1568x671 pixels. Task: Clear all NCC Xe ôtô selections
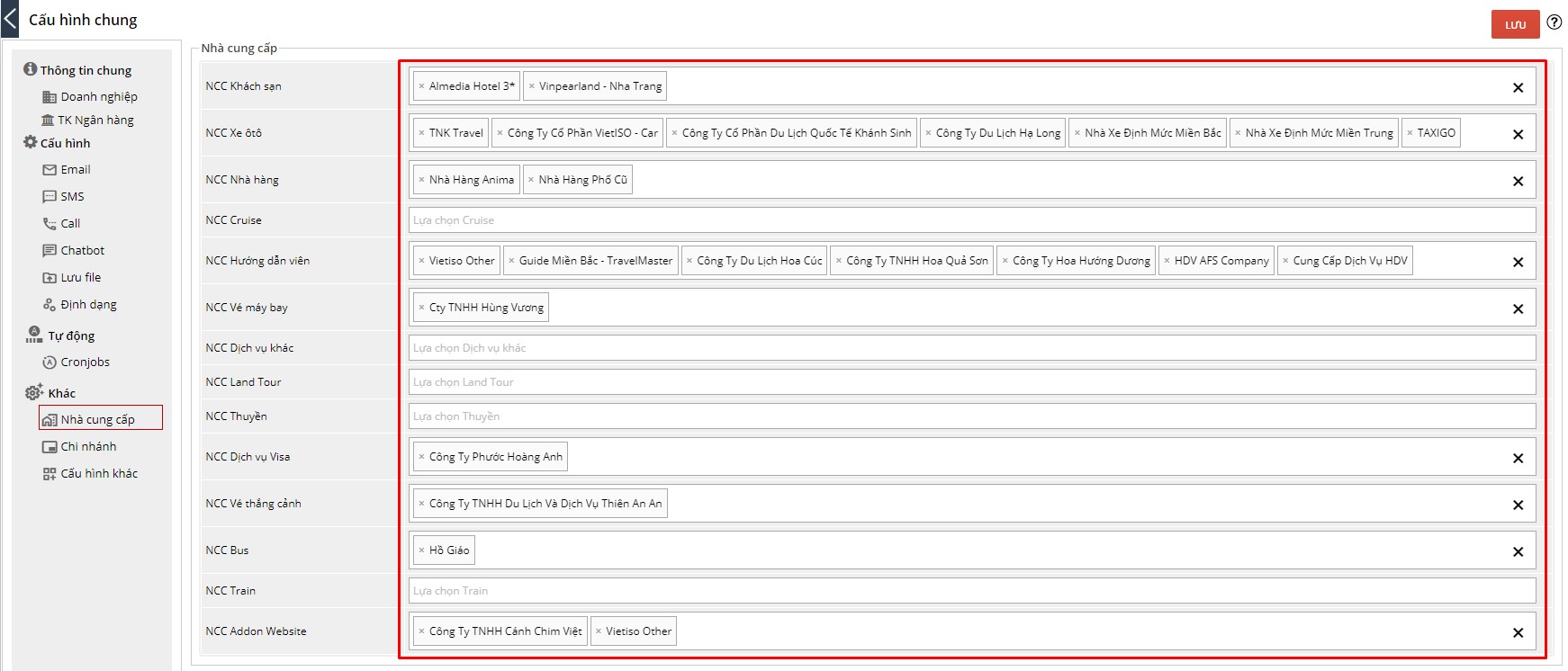pos(1518,134)
